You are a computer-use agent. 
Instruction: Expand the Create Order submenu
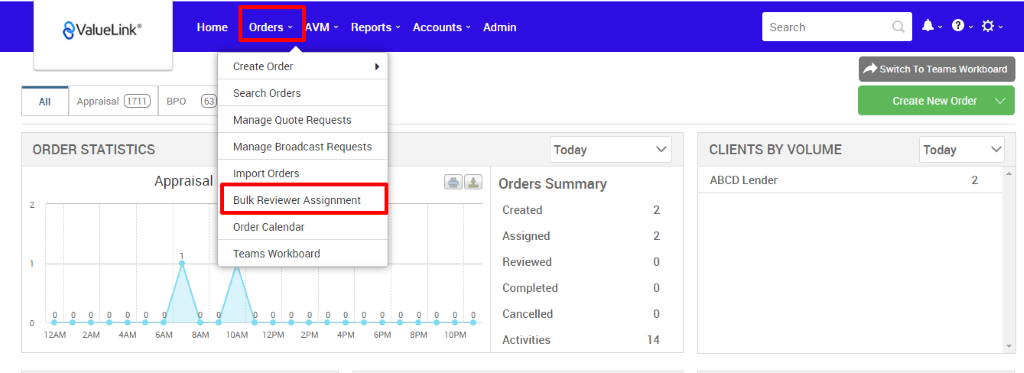point(303,67)
